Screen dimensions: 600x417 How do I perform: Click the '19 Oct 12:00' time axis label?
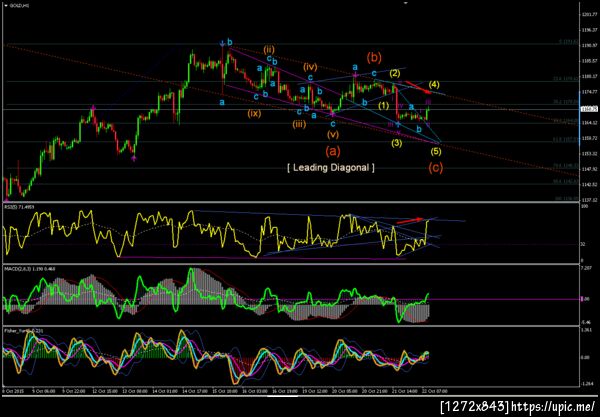point(316,391)
